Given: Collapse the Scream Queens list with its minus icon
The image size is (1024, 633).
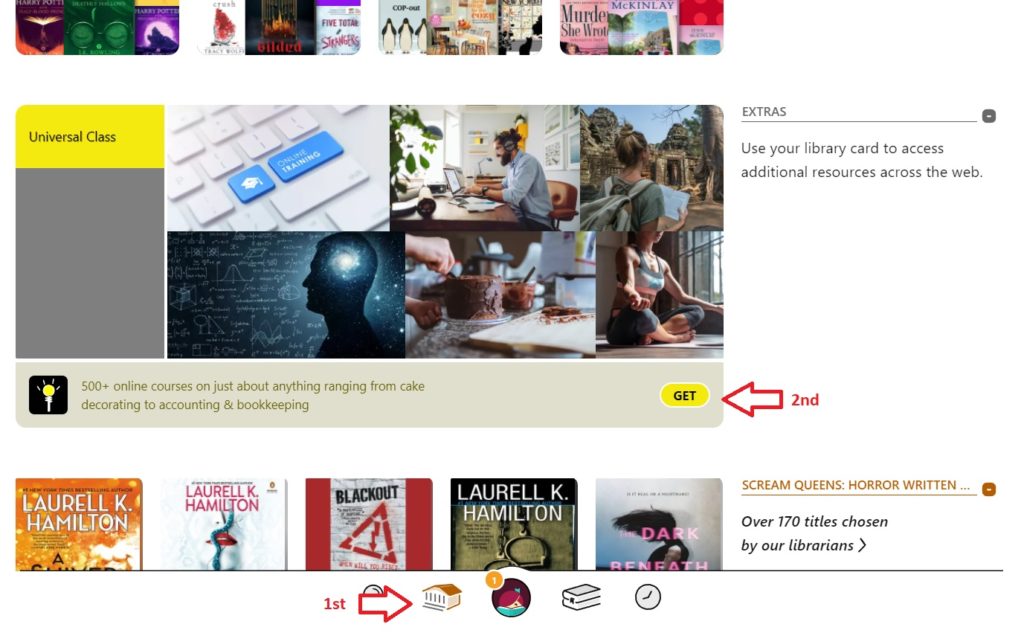Looking at the screenshot, I should point(989,489).
